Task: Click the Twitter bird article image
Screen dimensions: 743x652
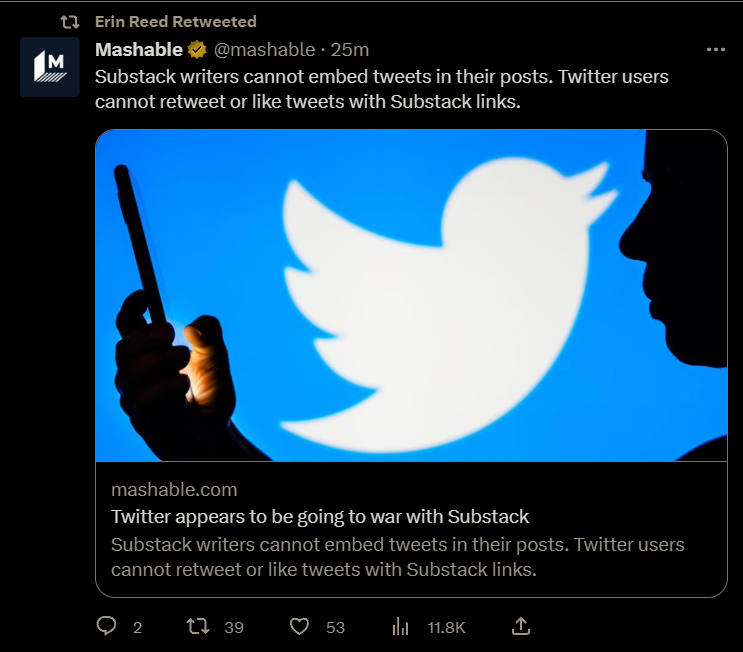Action: pos(411,295)
